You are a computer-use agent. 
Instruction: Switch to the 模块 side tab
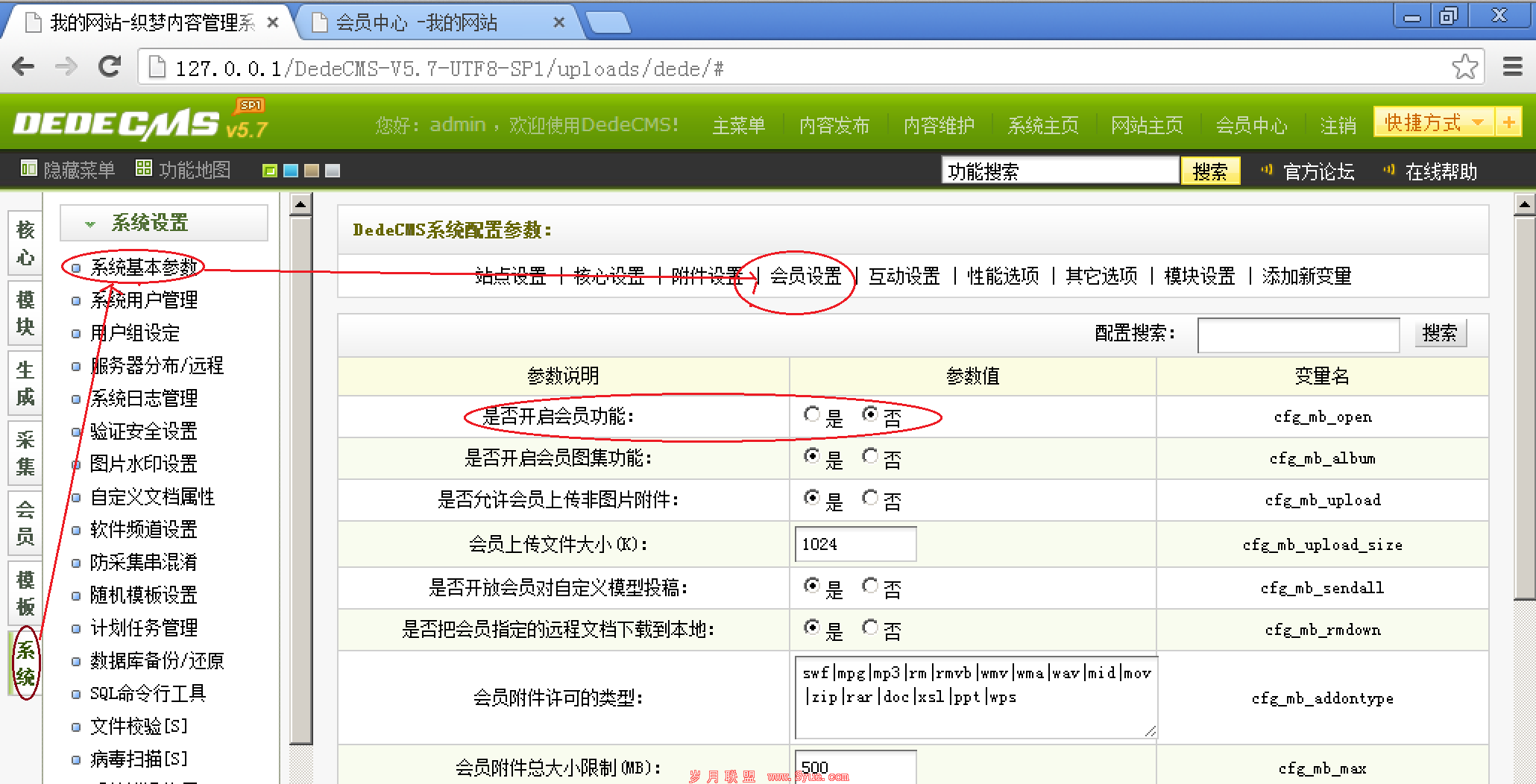pos(25,313)
